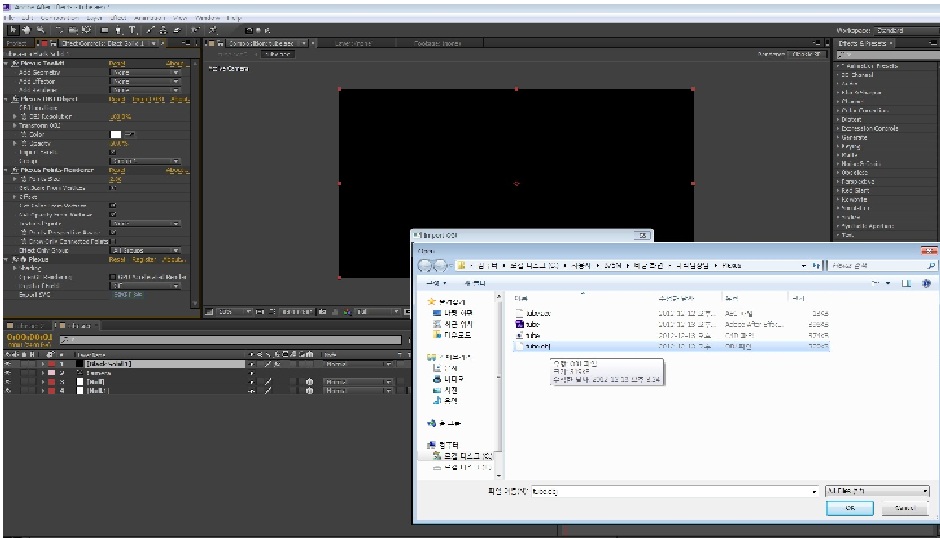Open the OBJ Color white swatch

click(x=116, y=134)
